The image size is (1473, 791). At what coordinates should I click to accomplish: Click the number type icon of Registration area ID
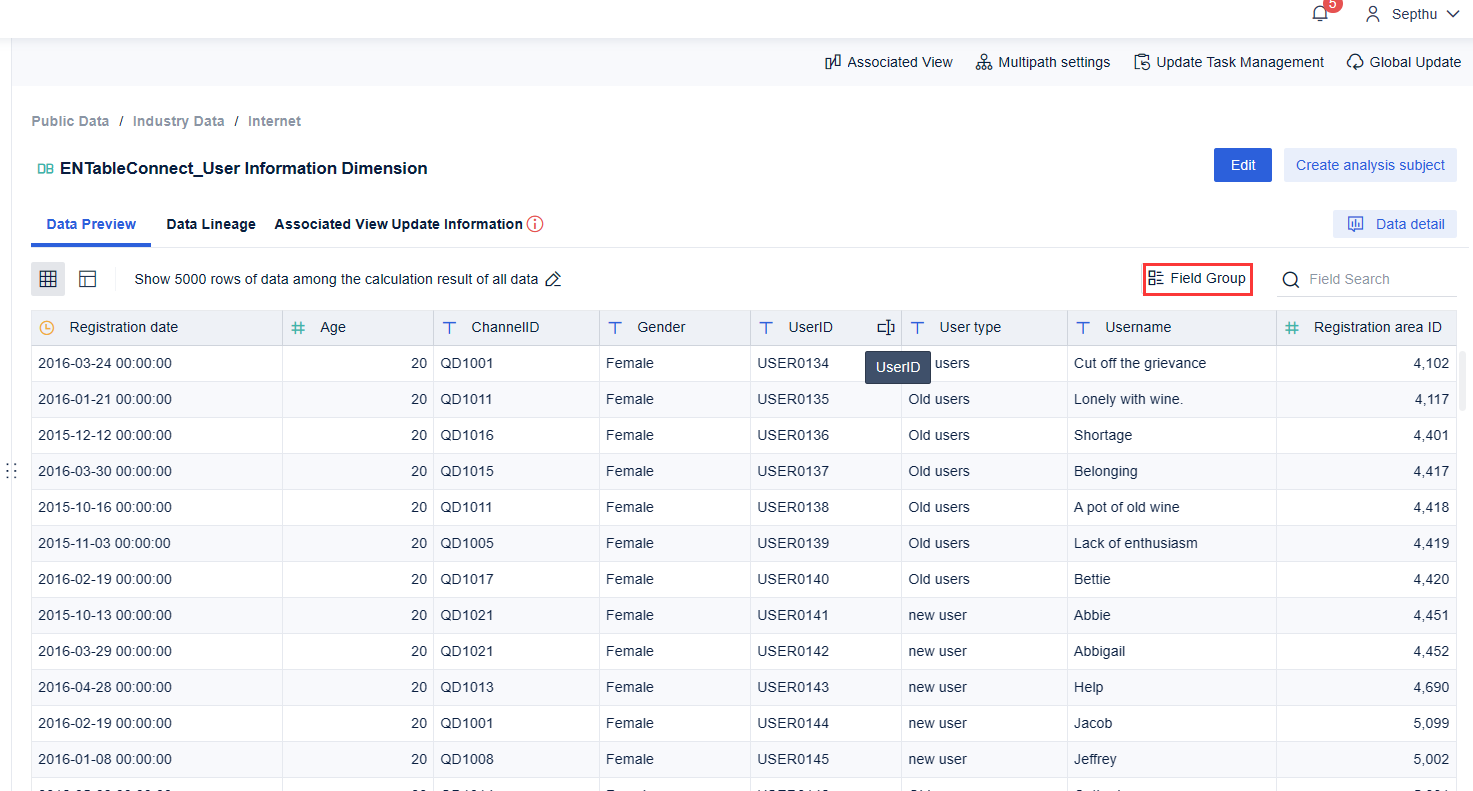1292,327
